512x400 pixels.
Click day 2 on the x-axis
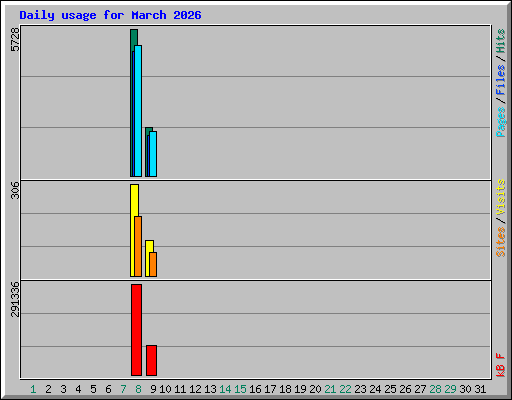(48, 389)
